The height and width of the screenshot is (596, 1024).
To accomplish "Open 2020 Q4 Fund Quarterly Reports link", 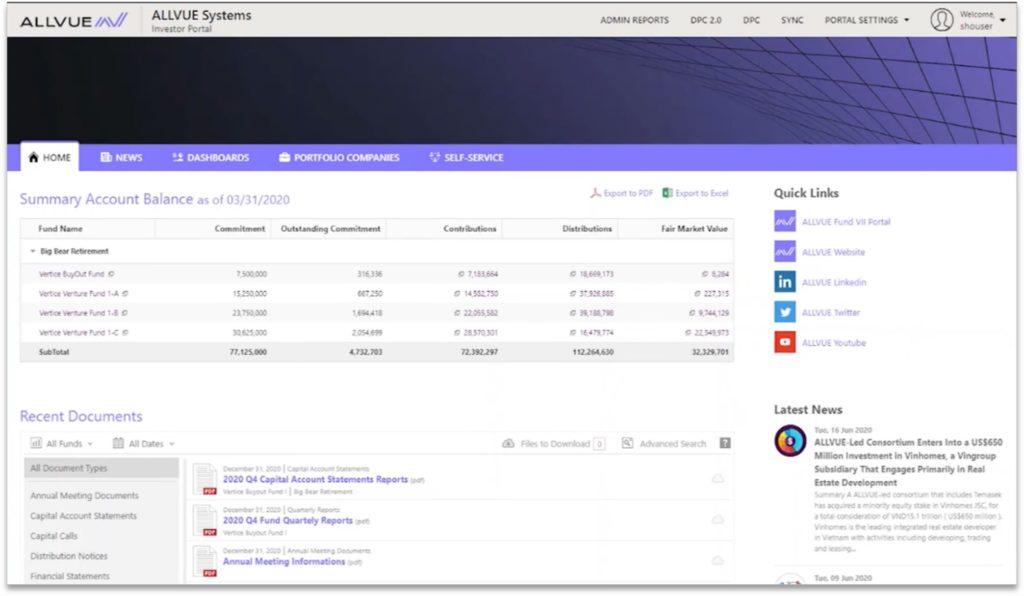I will (287, 521).
